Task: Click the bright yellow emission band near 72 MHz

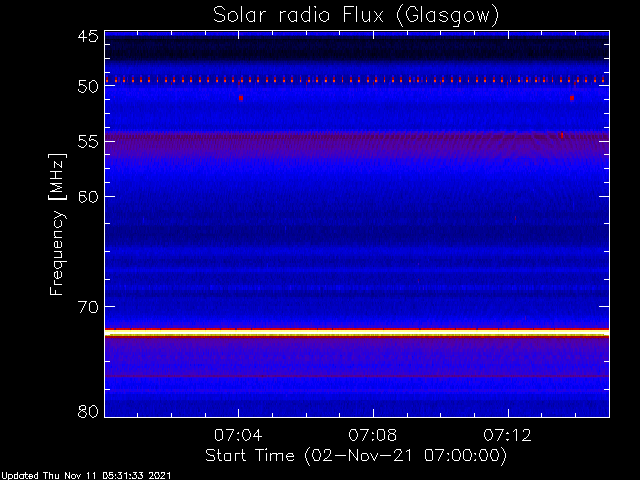Action: point(357,333)
